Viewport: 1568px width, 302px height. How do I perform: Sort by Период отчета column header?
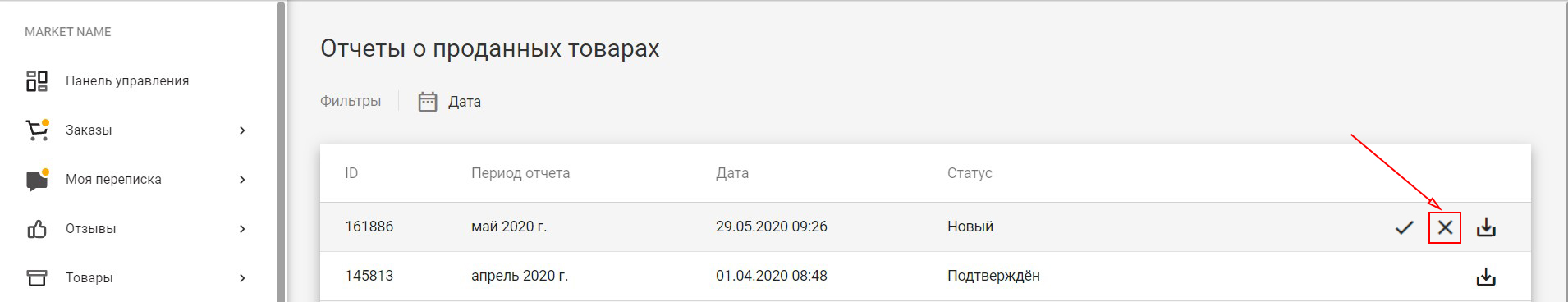(x=520, y=173)
